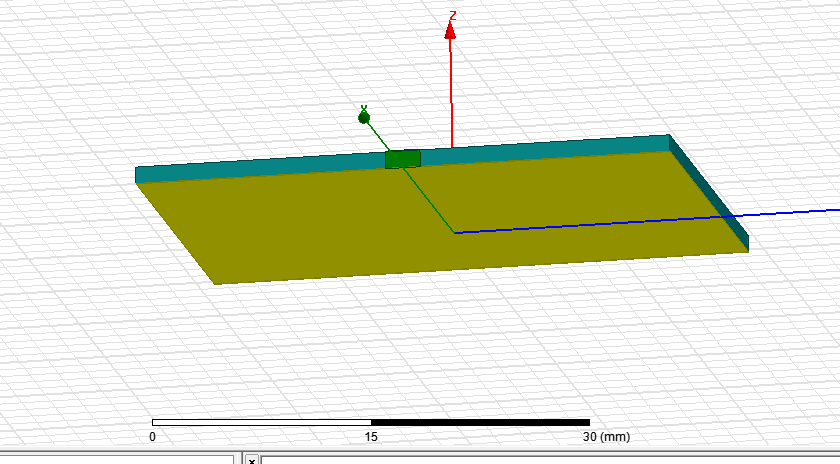Click the Z axis label

tap(452, 16)
